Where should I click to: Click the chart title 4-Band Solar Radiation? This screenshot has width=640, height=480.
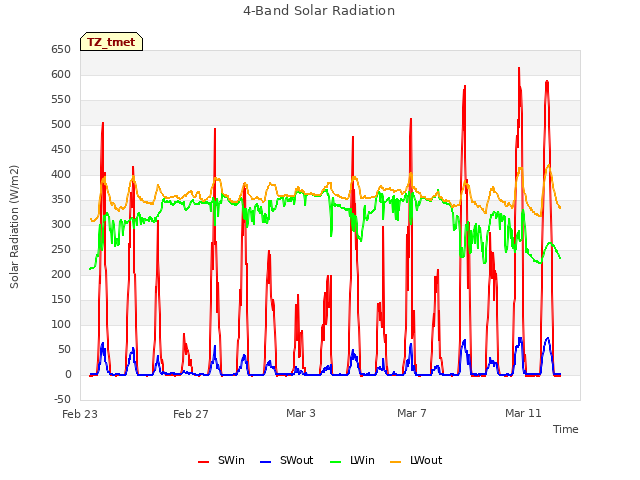(x=319, y=11)
